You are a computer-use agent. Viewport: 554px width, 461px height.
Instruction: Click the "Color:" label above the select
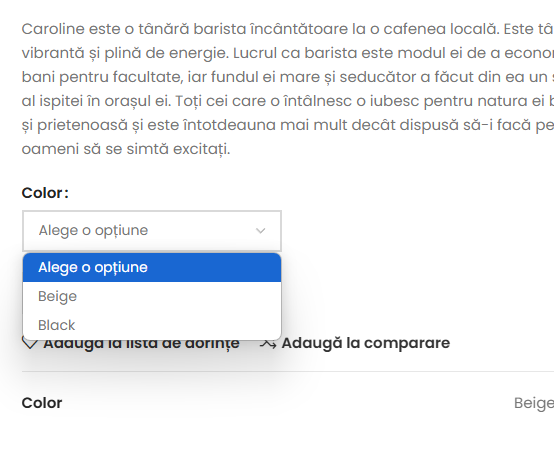tap(45, 193)
